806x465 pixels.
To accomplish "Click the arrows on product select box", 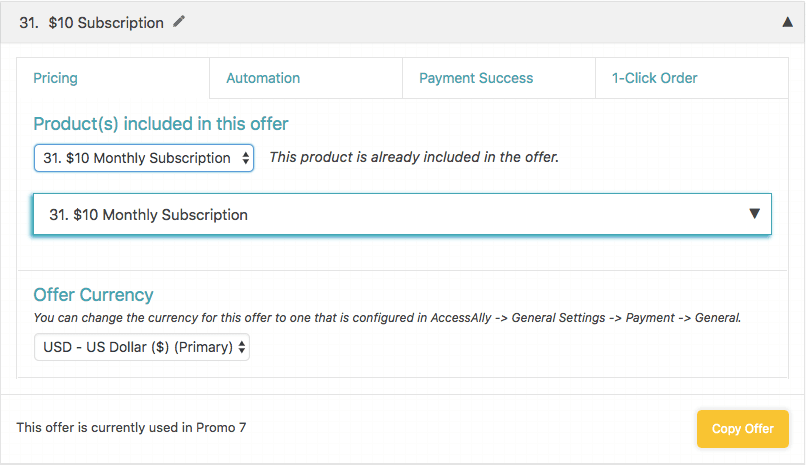I will click(x=246, y=158).
